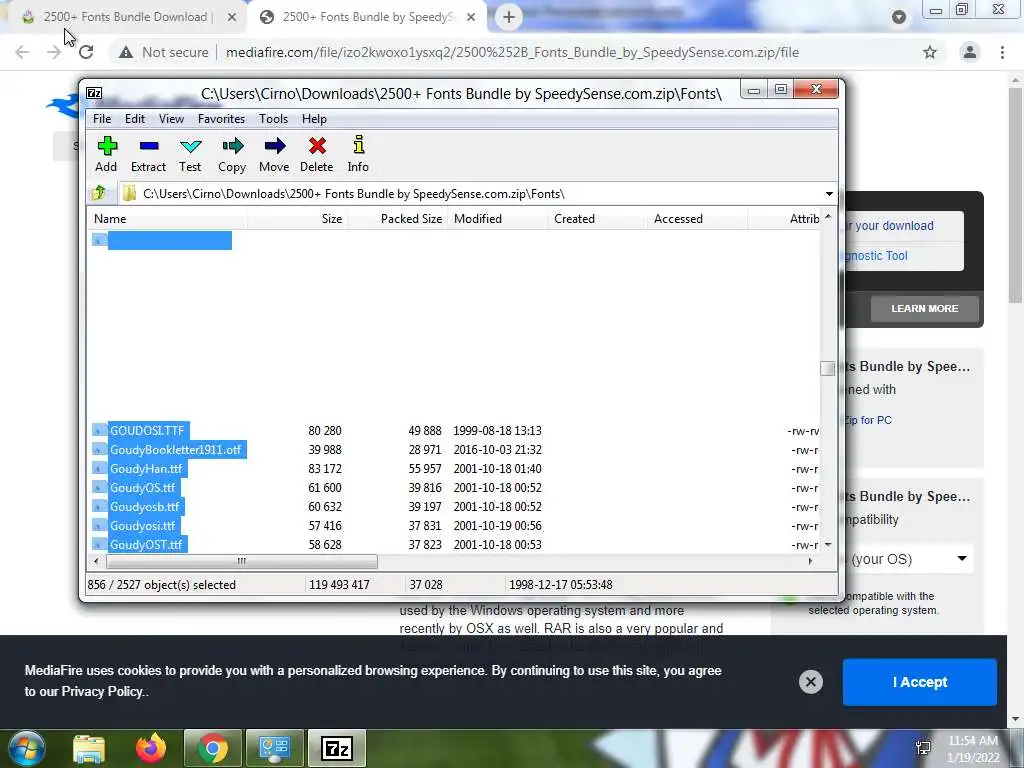
Task: Open the Windows Start menu
Action: point(26,748)
